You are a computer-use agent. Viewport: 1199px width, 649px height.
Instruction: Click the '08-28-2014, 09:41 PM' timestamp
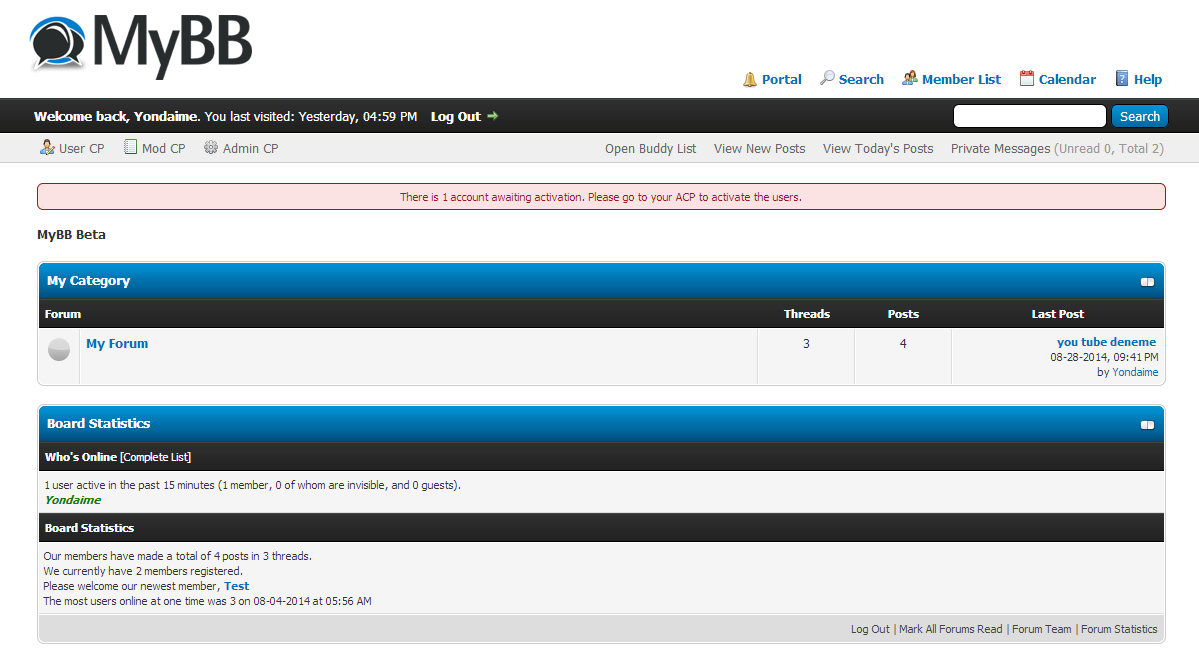[1104, 357]
